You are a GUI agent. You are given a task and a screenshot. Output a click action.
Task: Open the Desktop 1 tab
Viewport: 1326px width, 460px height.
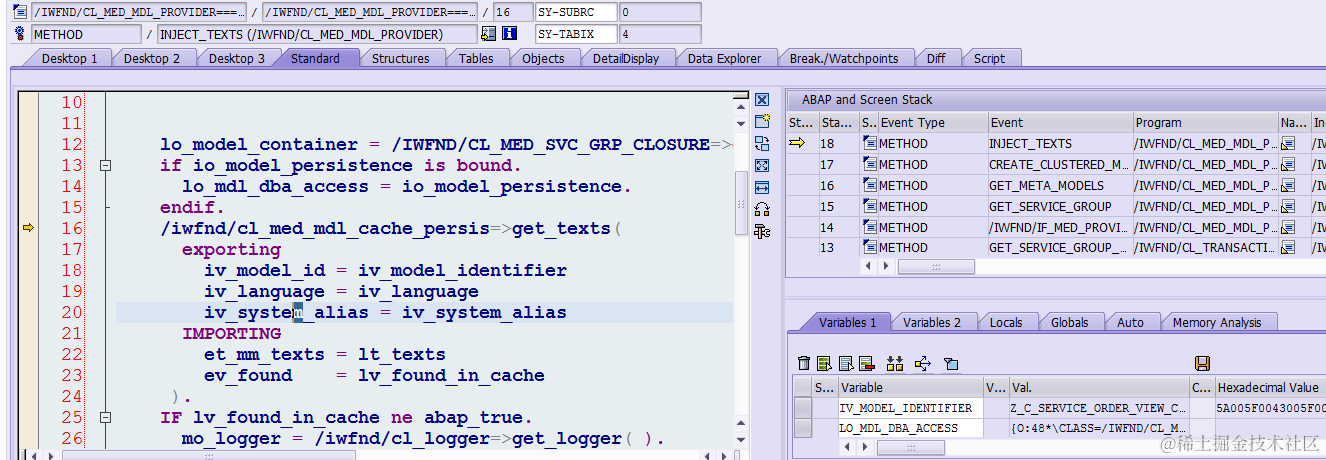pyautogui.click(x=69, y=58)
